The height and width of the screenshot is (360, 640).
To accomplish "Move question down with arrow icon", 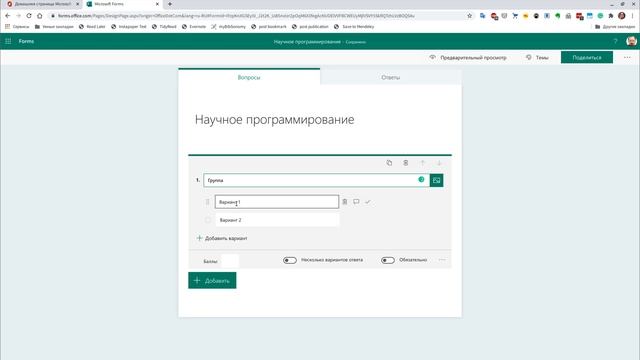I will point(439,163).
